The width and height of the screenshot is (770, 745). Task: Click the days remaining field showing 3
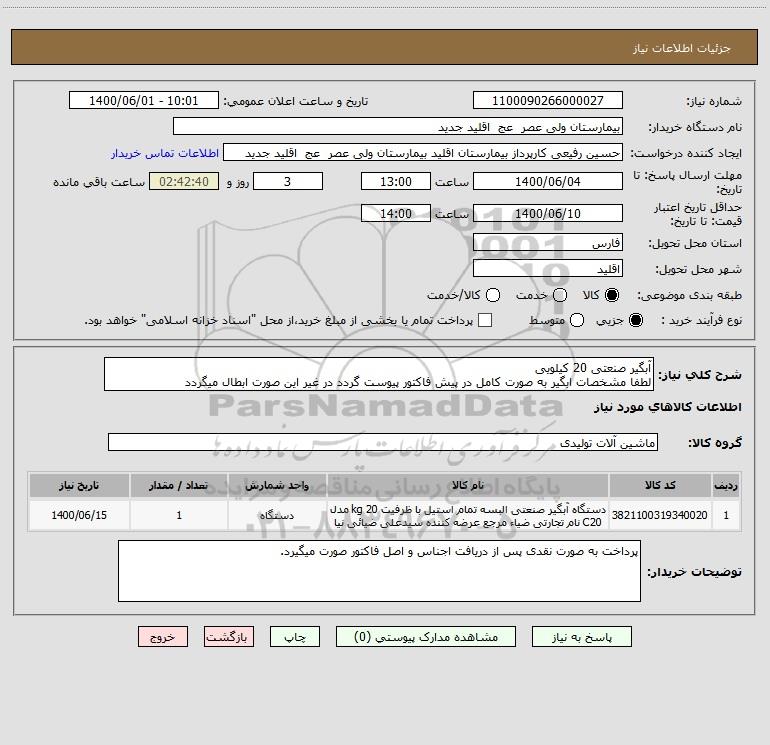[288, 181]
